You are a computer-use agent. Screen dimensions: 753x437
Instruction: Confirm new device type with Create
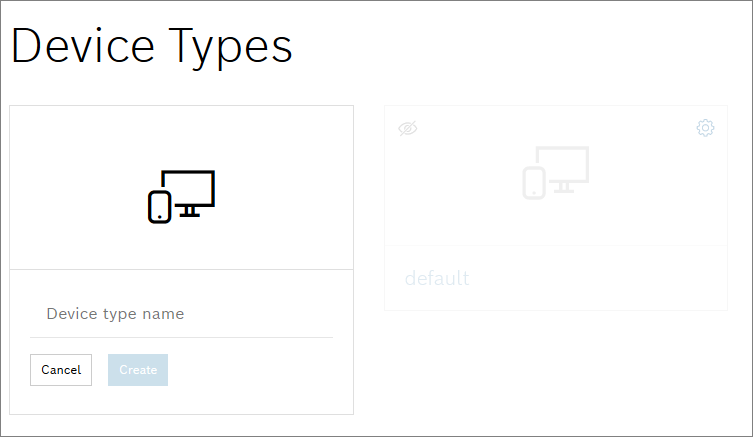tap(138, 370)
